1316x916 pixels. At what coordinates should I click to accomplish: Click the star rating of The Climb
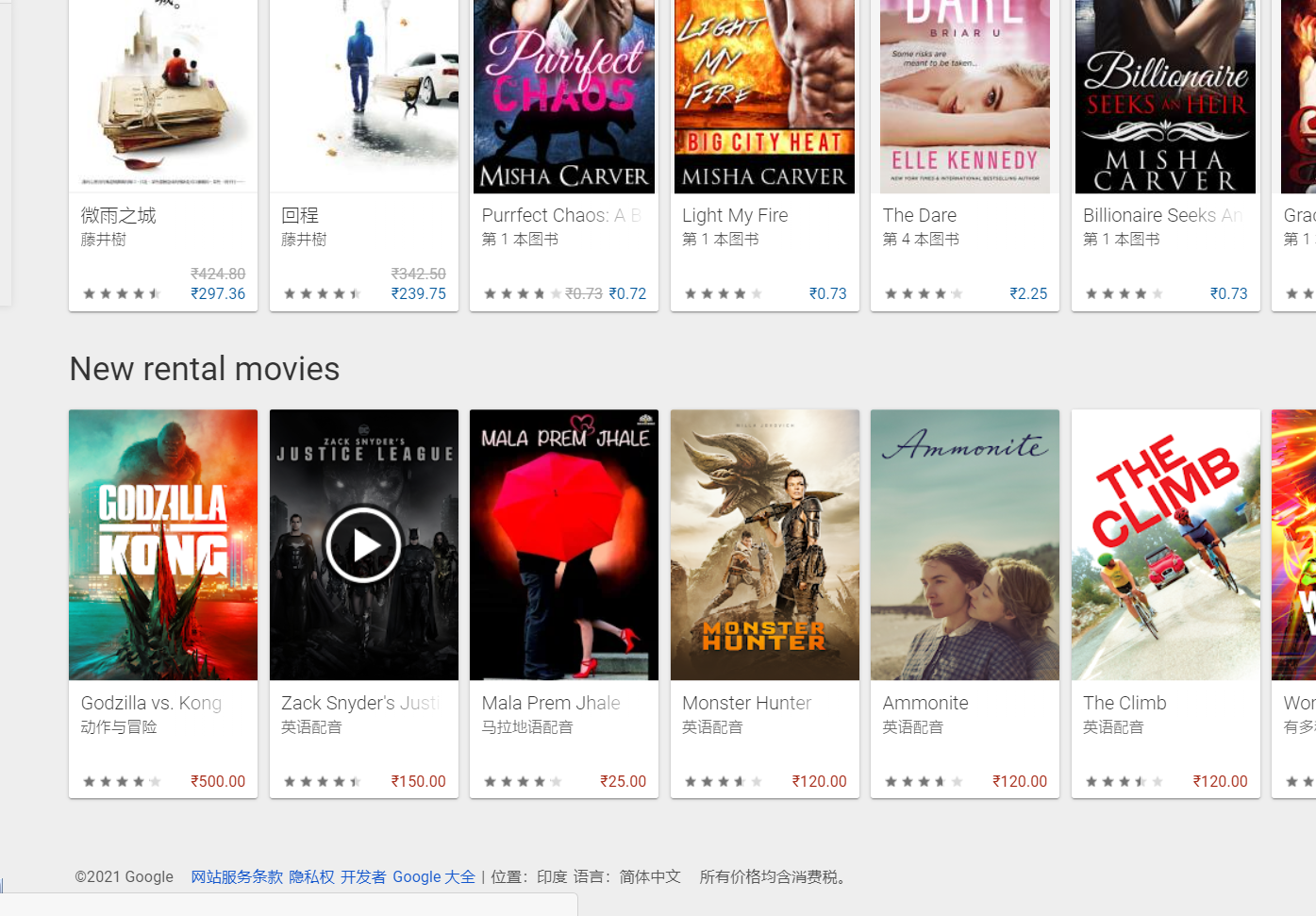click(1124, 781)
